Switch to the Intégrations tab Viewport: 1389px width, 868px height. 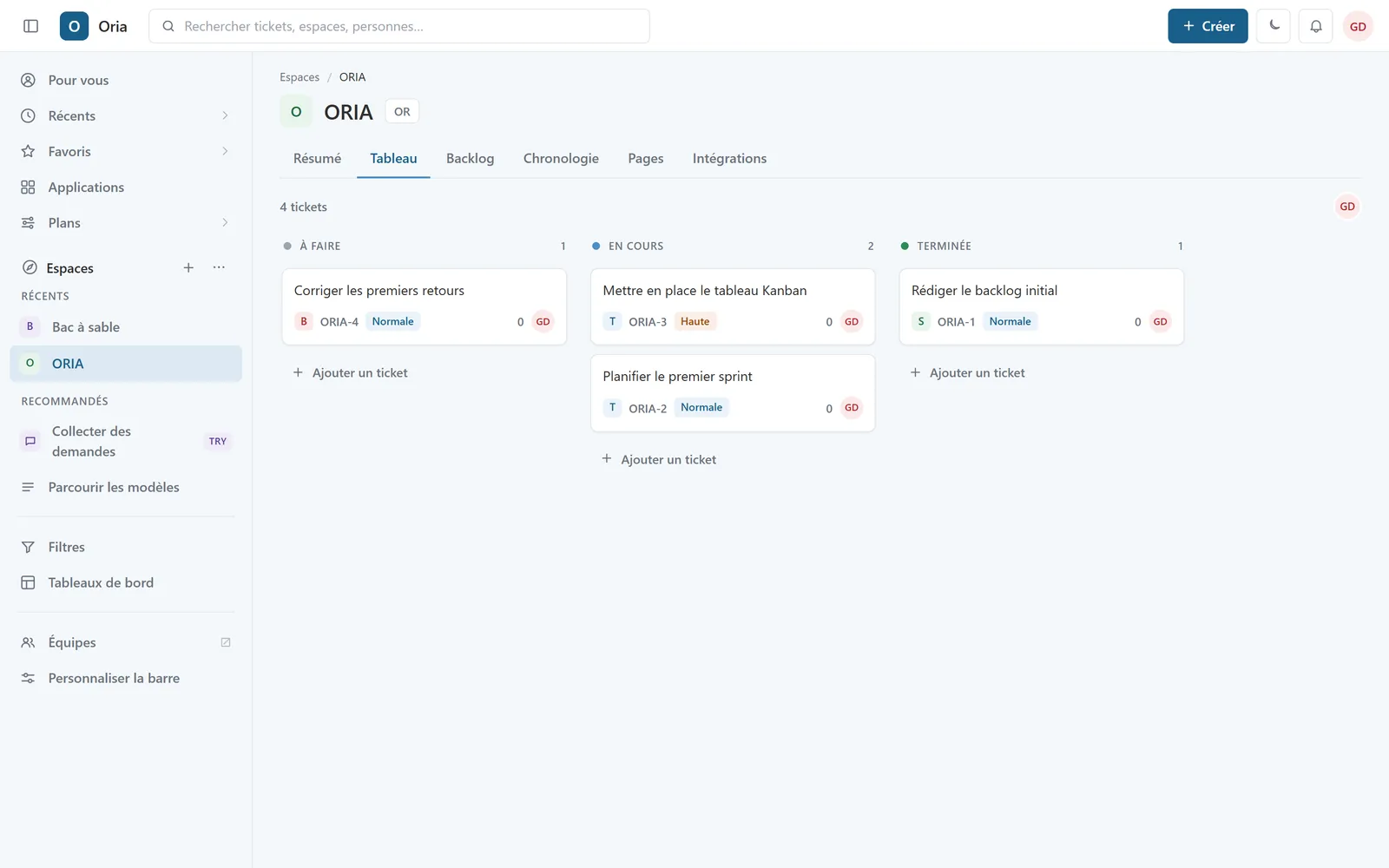pos(729,159)
